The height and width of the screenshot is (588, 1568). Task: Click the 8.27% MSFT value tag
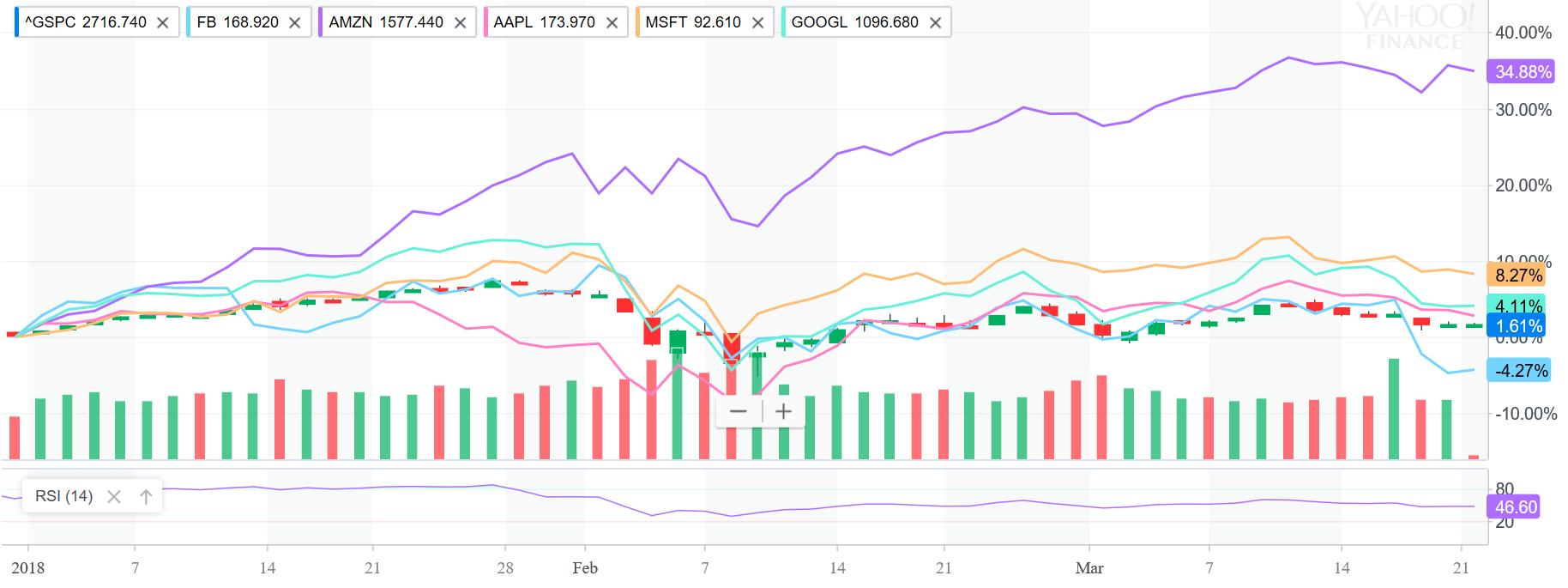1518,275
